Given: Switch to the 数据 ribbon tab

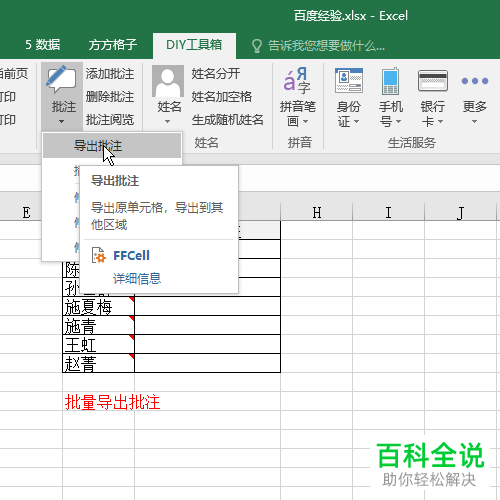Looking at the screenshot, I should click(42, 45).
